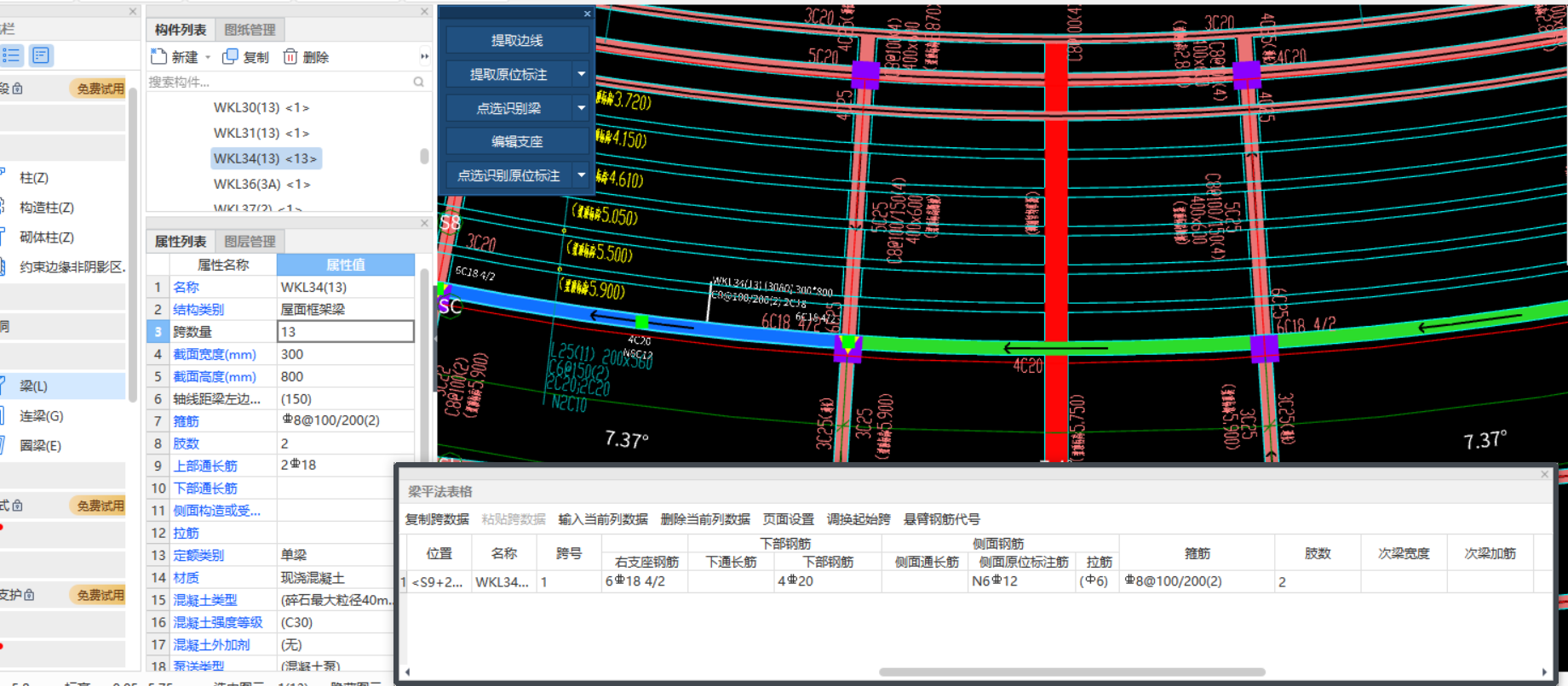Screen dimensions: 1568x686
Task: Click the 上部通长筋 property name link
Action: (x=205, y=466)
